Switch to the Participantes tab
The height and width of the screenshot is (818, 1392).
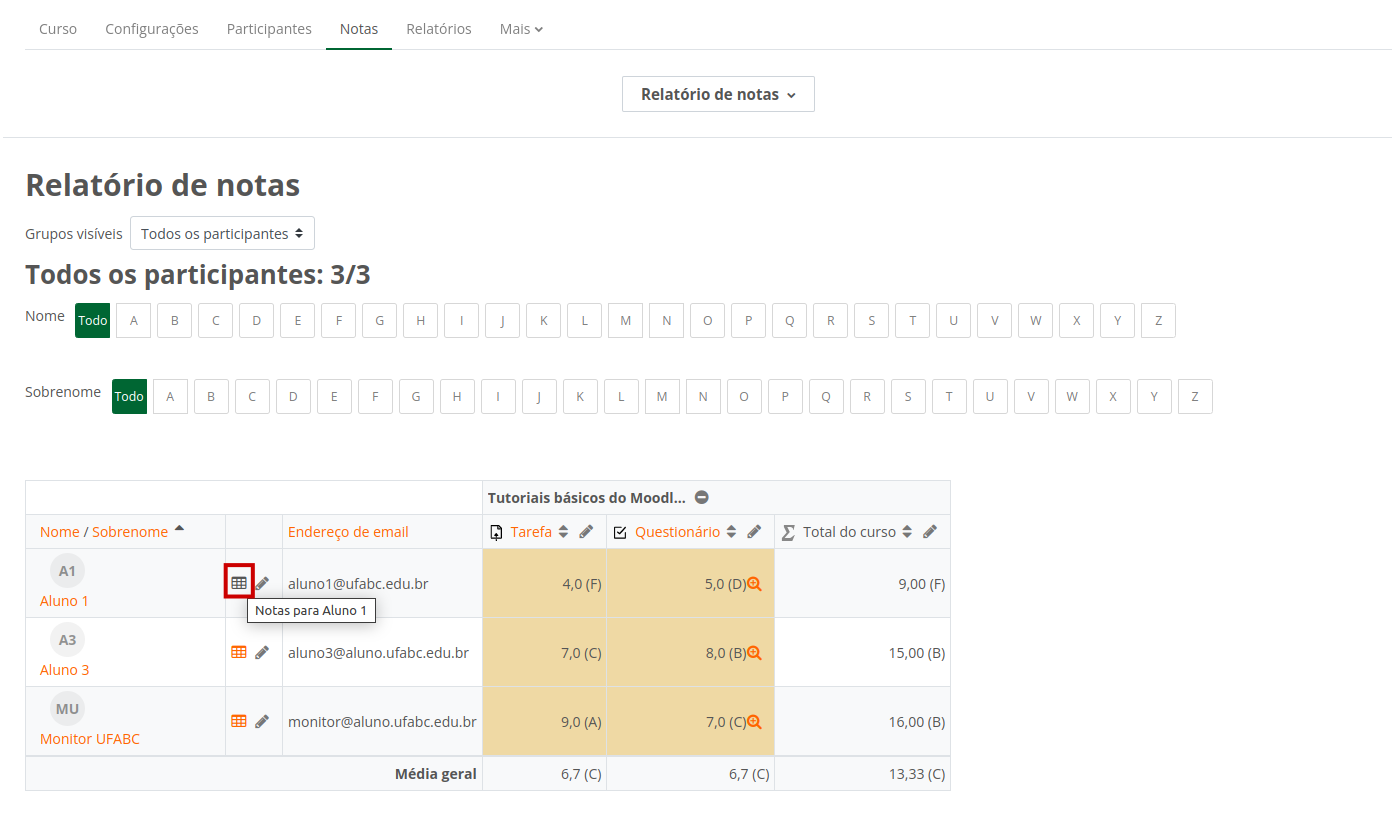[x=269, y=29]
